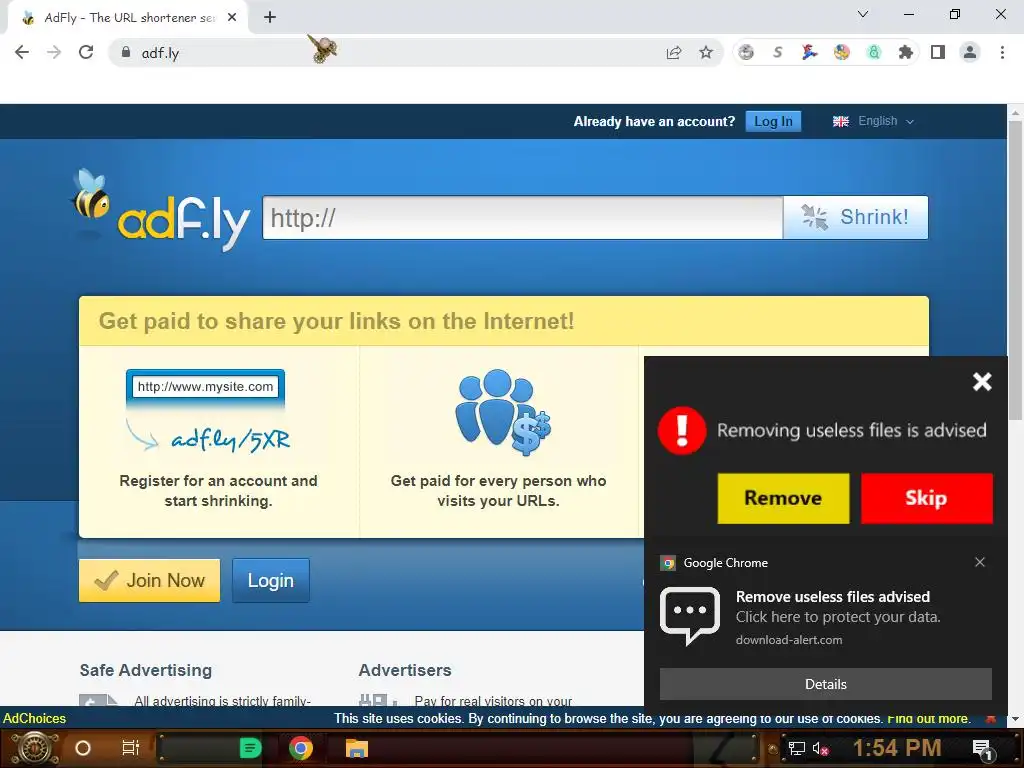Click the AdChoices link

(x=35, y=718)
